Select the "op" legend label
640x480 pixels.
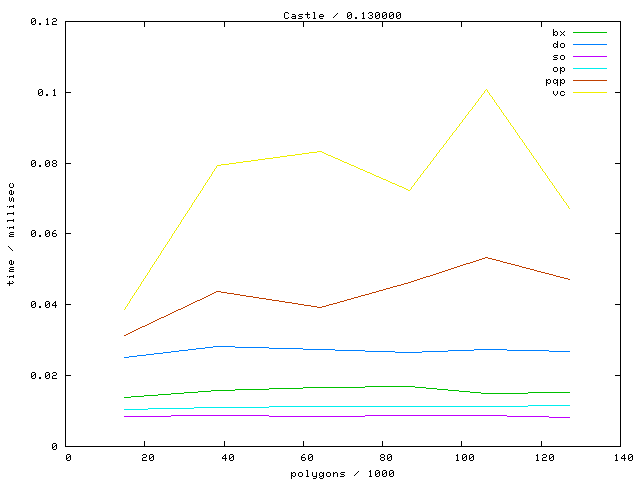[558, 69]
